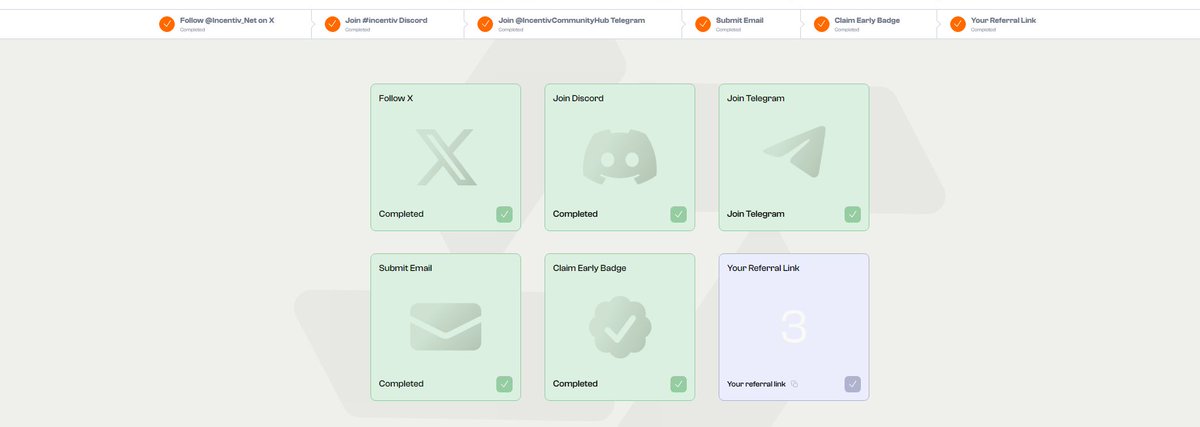Toggle the checkbox in the Join Telegram card
The height and width of the screenshot is (427, 1200).
(x=852, y=214)
